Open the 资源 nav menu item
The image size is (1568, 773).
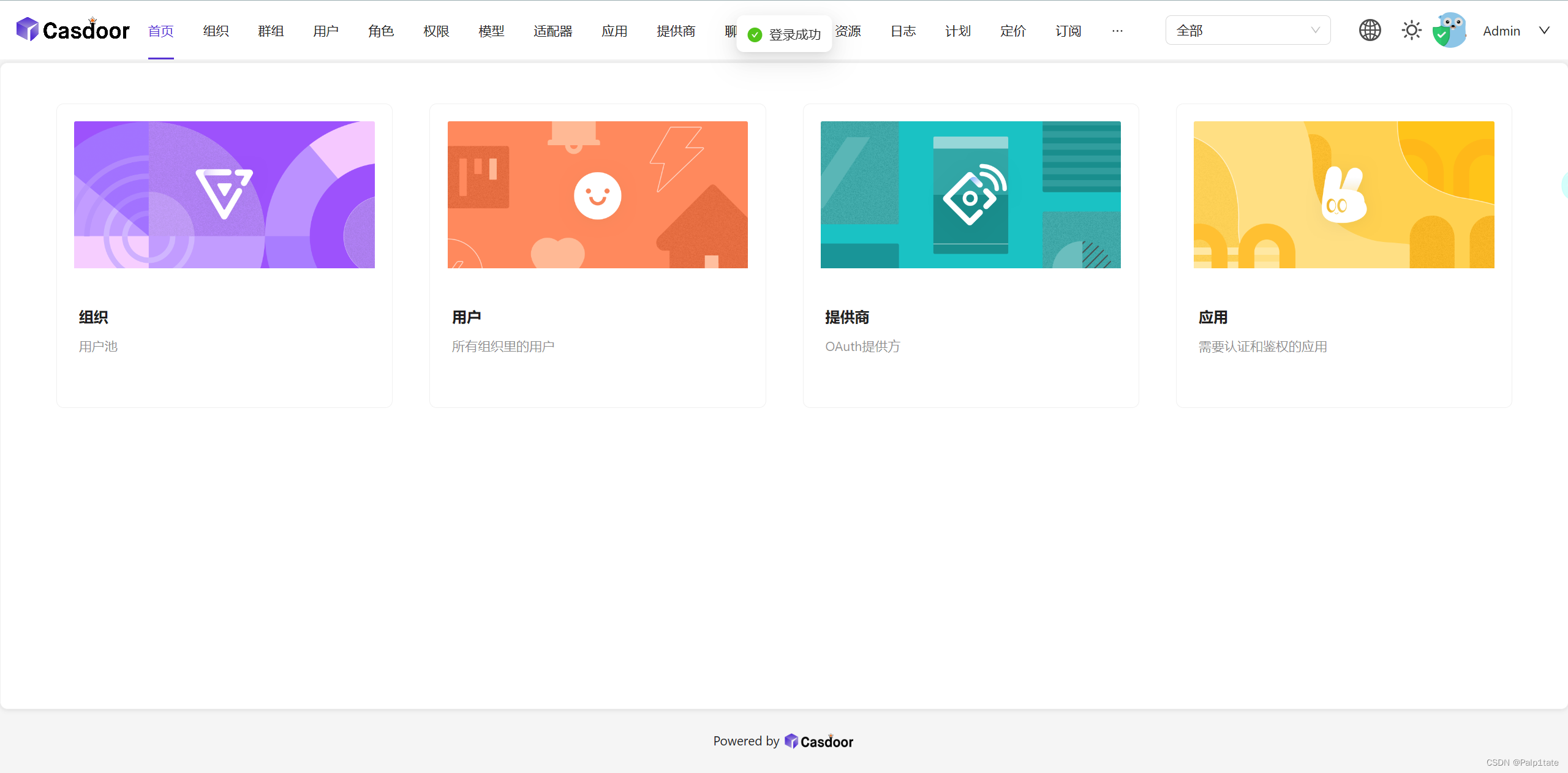pos(848,31)
